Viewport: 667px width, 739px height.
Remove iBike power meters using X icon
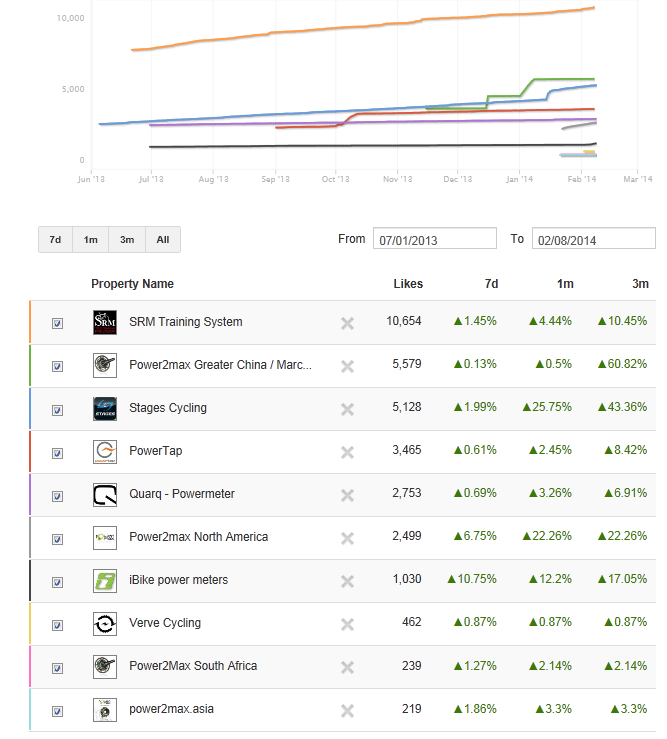pos(347,581)
